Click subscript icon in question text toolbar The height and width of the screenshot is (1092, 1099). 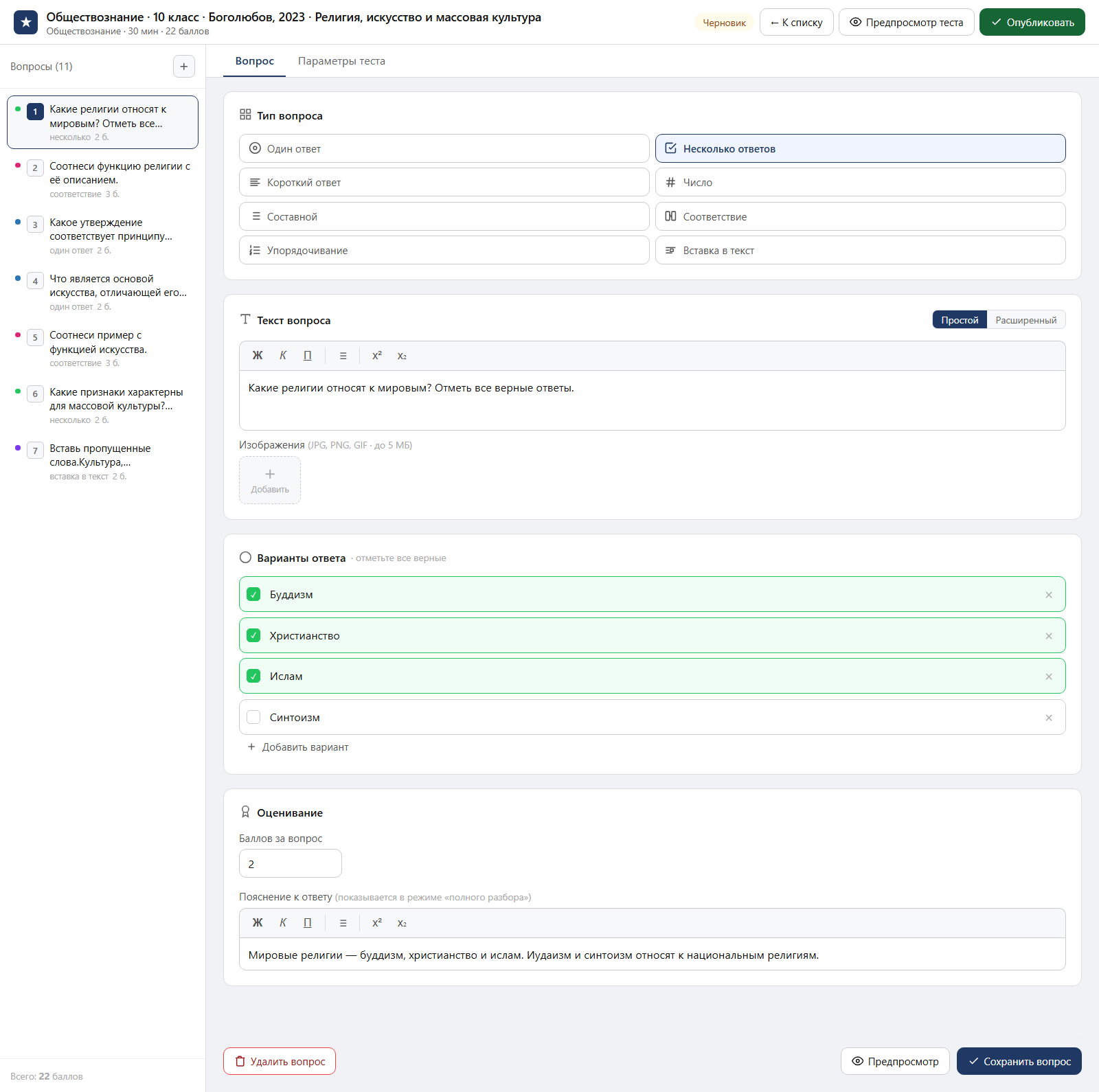coord(402,356)
